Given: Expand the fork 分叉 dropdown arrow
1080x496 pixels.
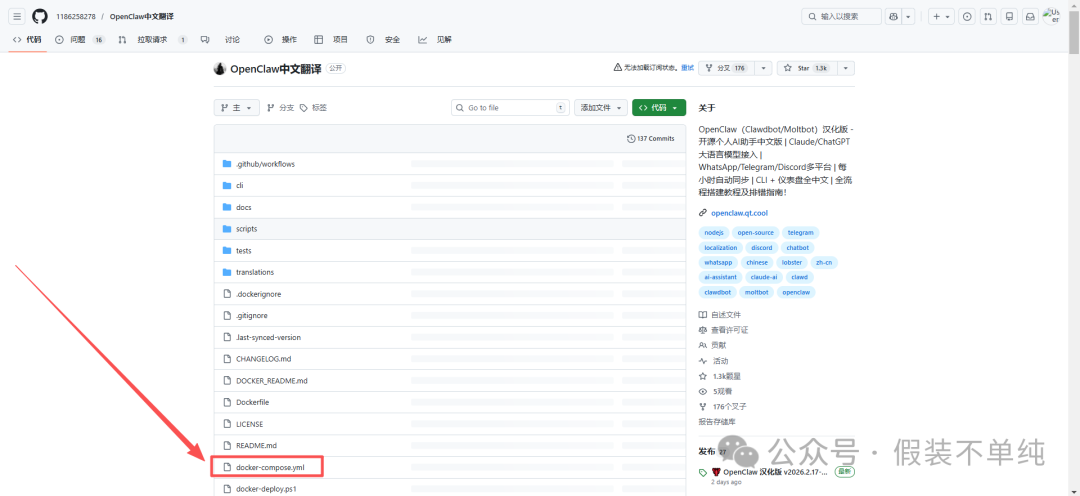Looking at the screenshot, I should click(x=762, y=68).
